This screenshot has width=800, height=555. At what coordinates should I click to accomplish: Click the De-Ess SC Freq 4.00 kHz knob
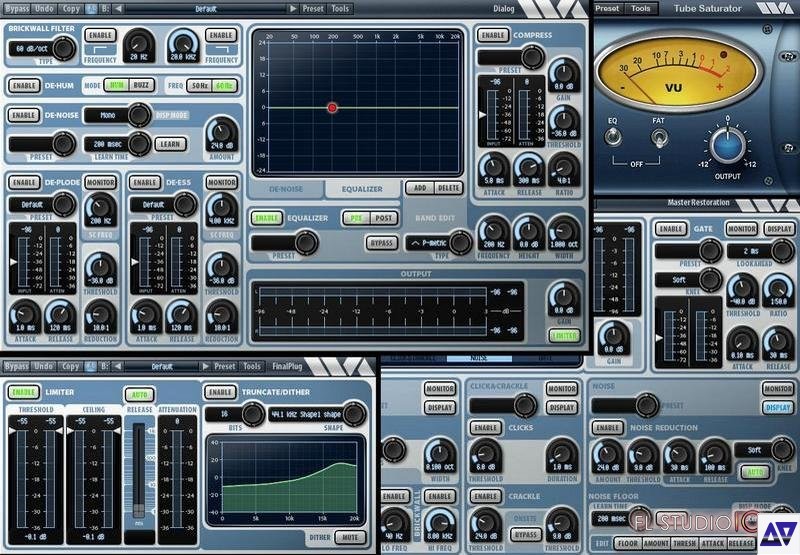click(221, 210)
